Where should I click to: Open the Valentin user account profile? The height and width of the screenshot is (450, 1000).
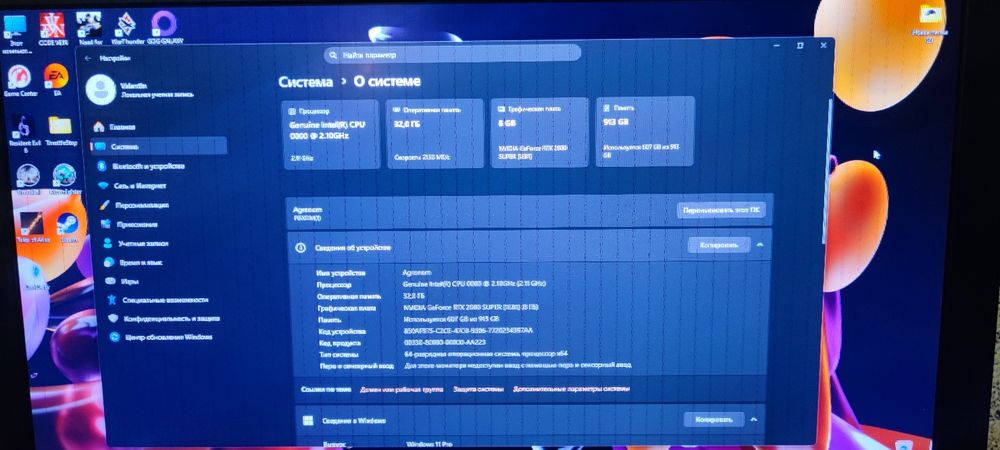(x=140, y=89)
